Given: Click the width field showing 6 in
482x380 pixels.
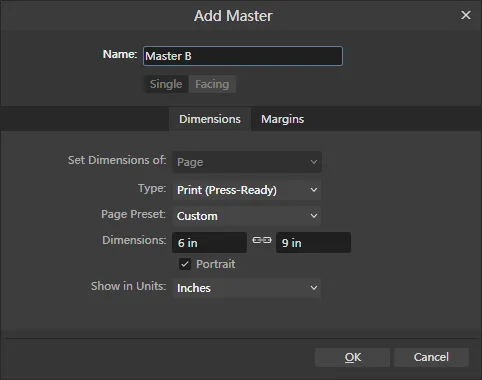Looking at the screenshot, I should pos(209,243).
